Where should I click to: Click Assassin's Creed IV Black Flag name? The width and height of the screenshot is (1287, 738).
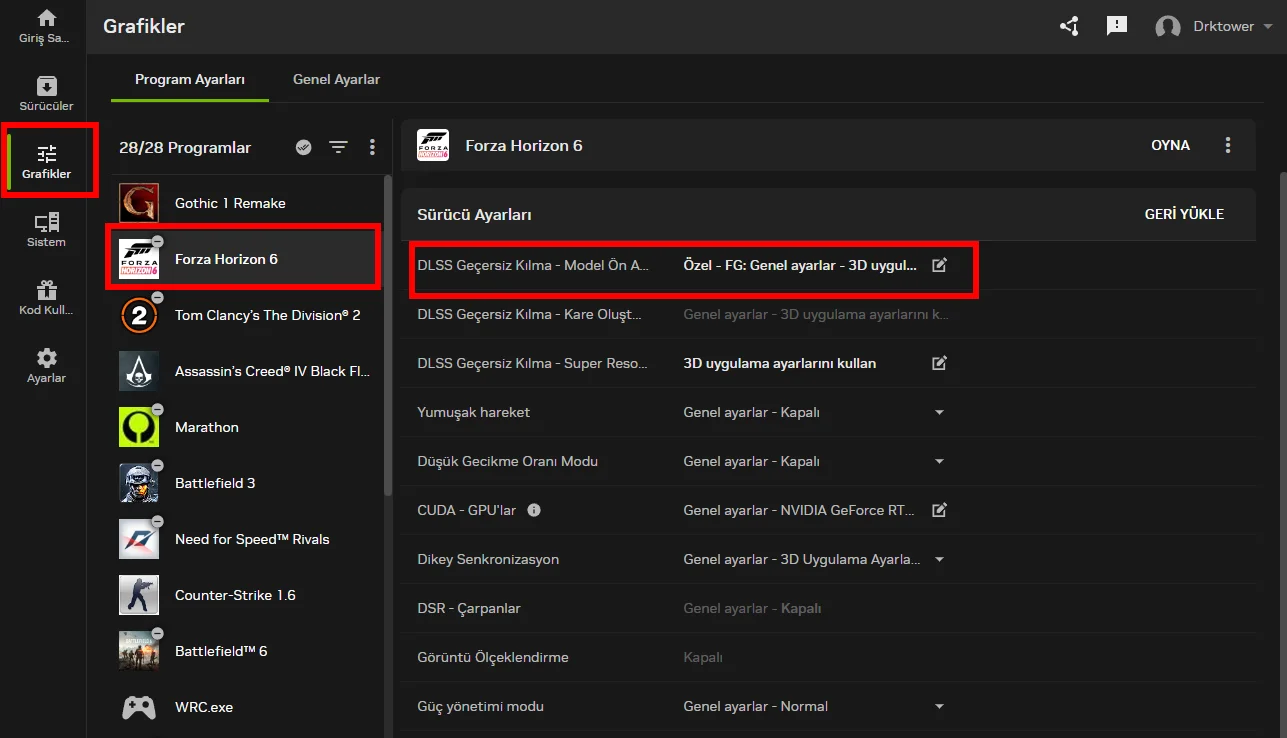pyautogui.click(x=273, y=371)
